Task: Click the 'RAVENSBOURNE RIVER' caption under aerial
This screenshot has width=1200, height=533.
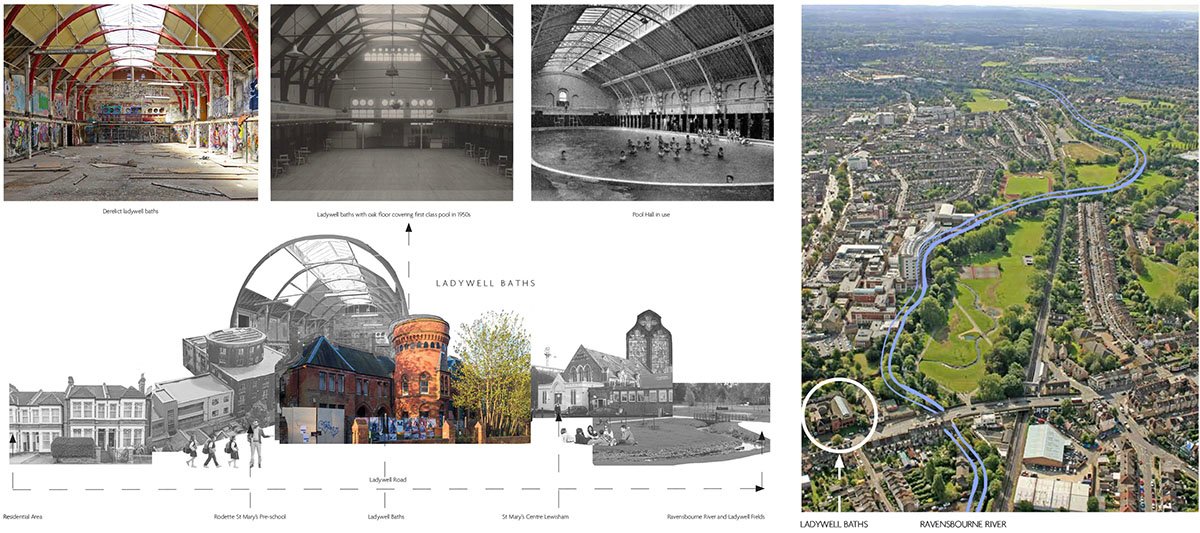Action: pos(967,522)
